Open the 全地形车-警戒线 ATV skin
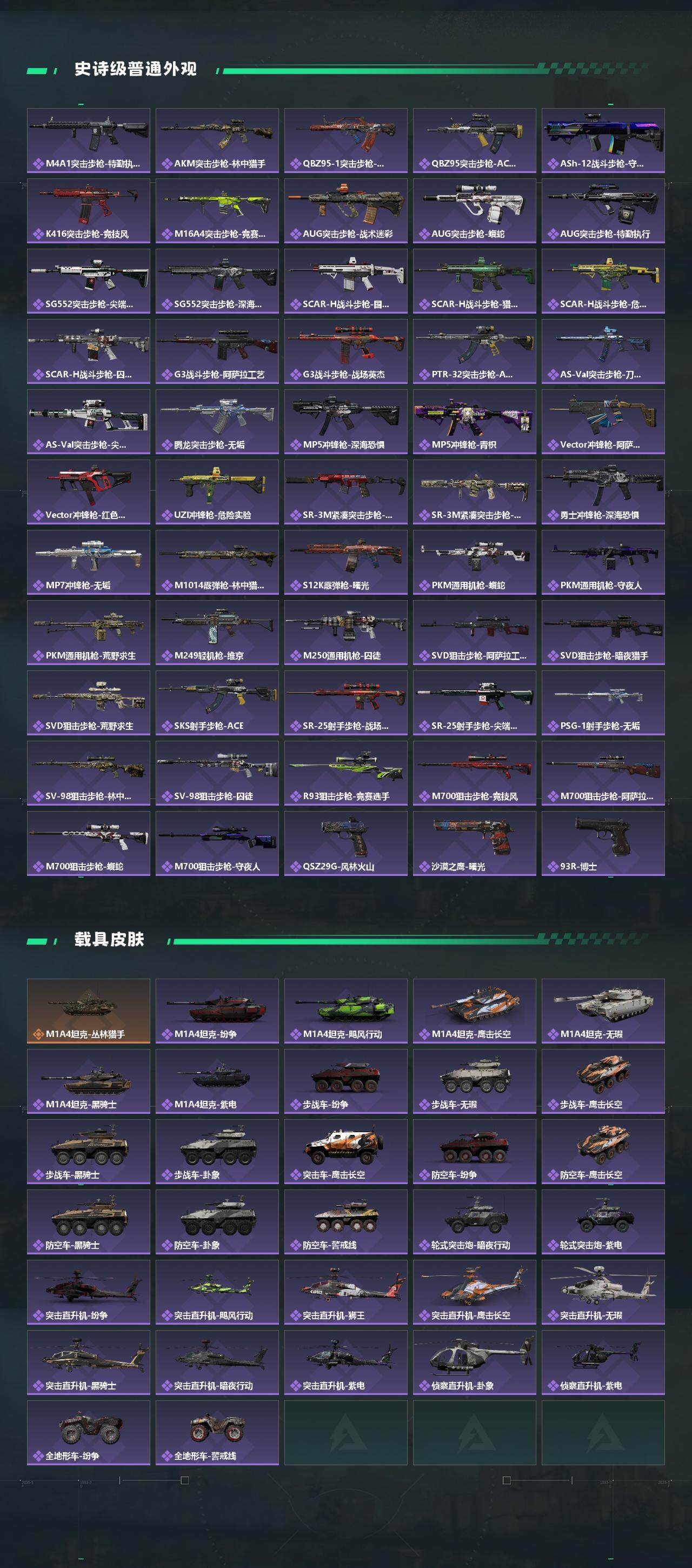The width and height of the screenshot is (692, 1568). [217, 1433]
